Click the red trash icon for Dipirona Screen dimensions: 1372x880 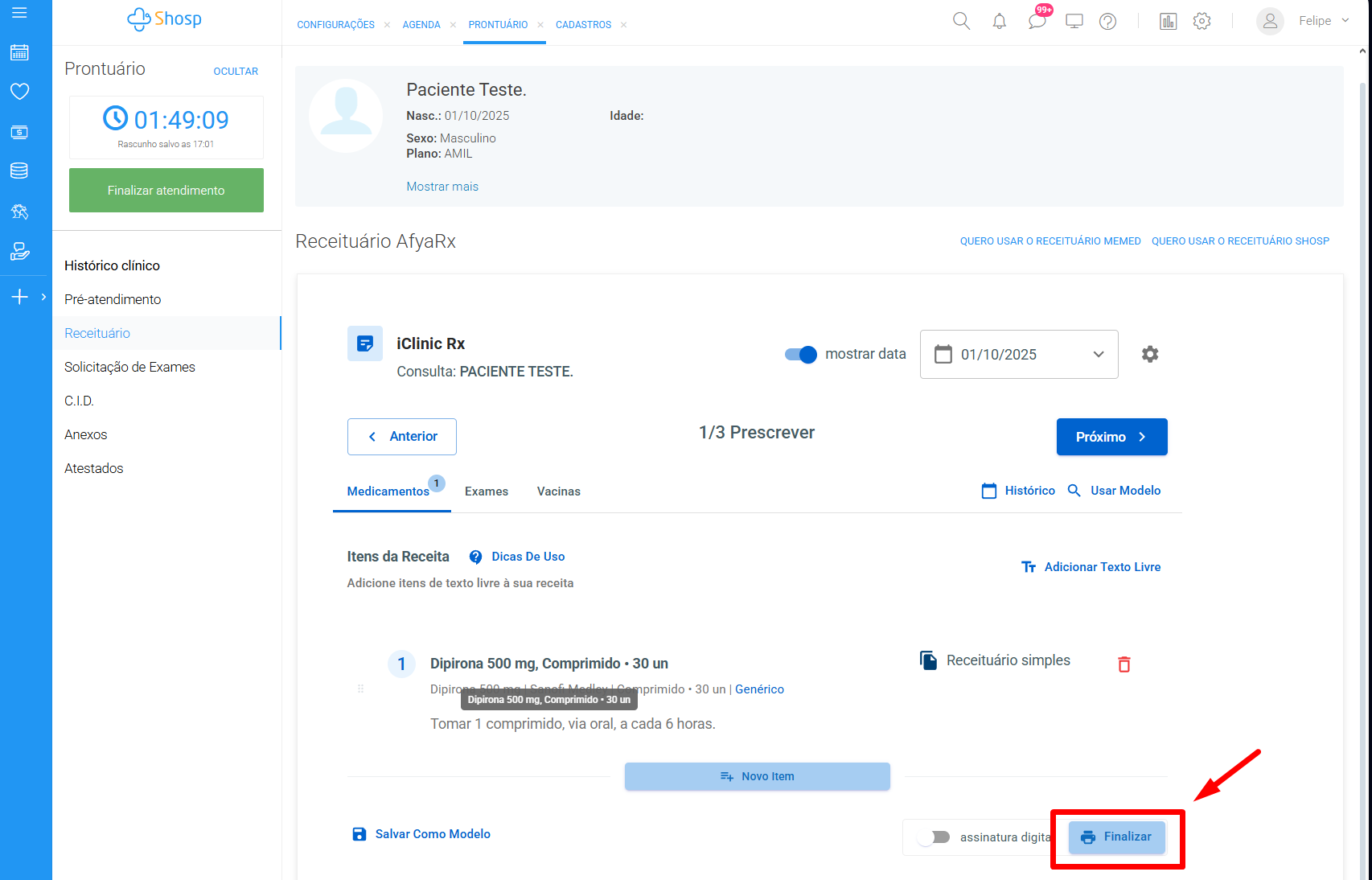[x=1123, y=664]
